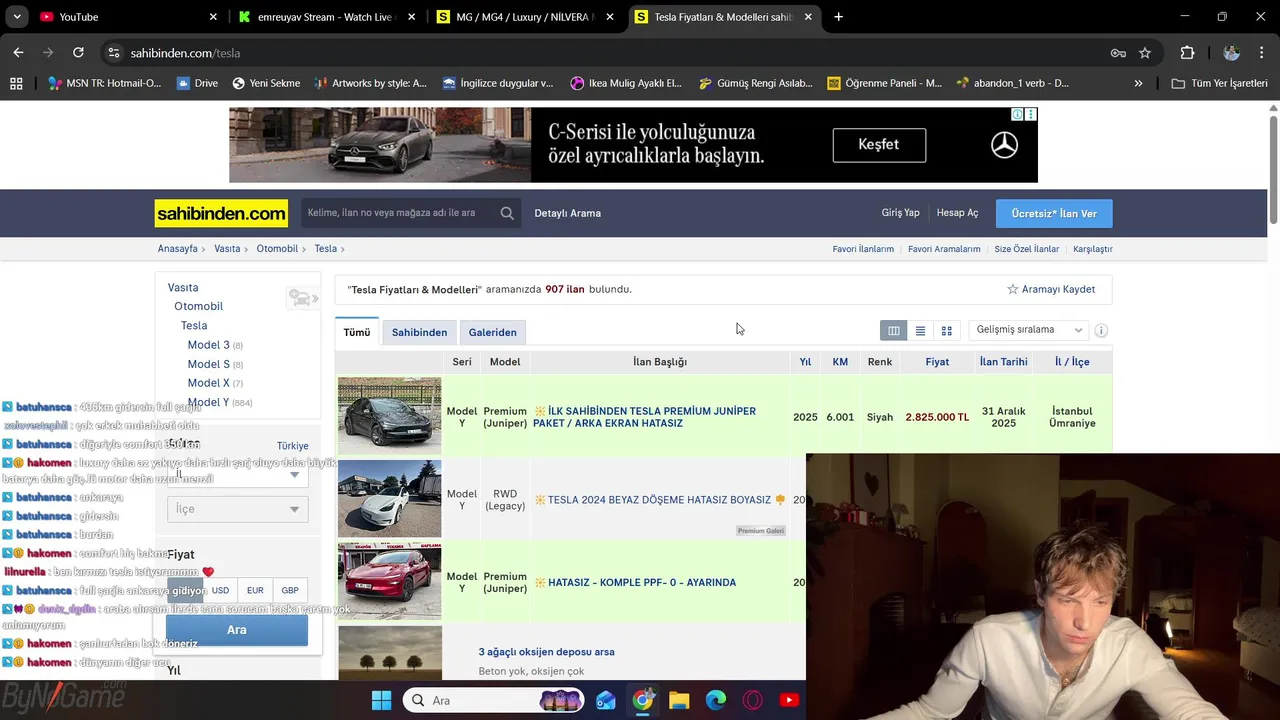Click the browser back arrow
The width and height of the screenshot is (1280, 720).
pos(18,53)
